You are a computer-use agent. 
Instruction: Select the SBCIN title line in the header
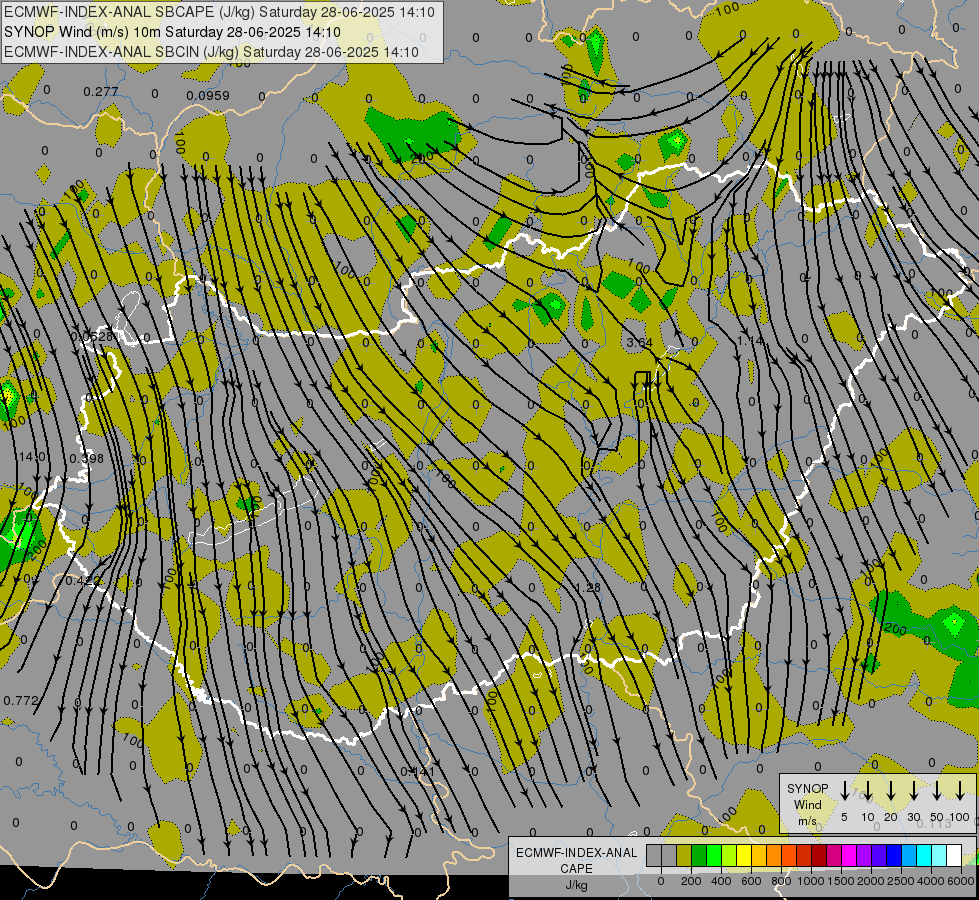tap(211, 52)
